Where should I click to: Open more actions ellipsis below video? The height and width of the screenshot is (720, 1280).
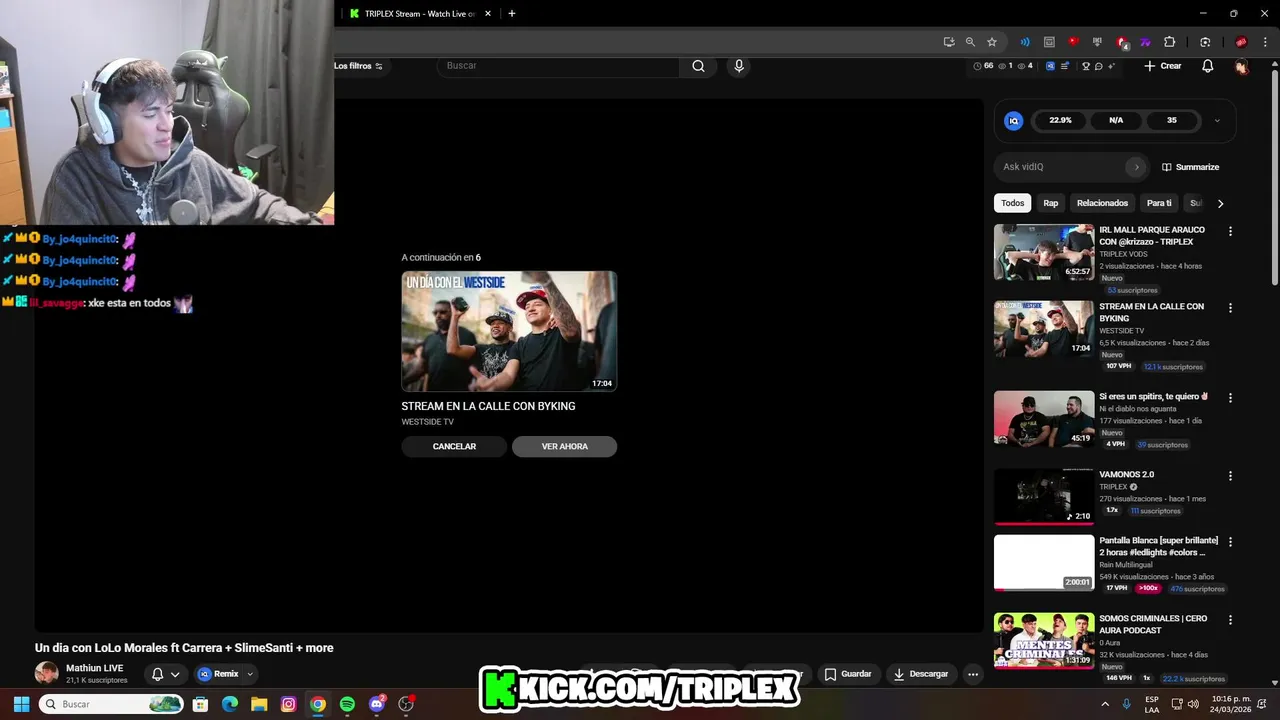click(973, 674)
